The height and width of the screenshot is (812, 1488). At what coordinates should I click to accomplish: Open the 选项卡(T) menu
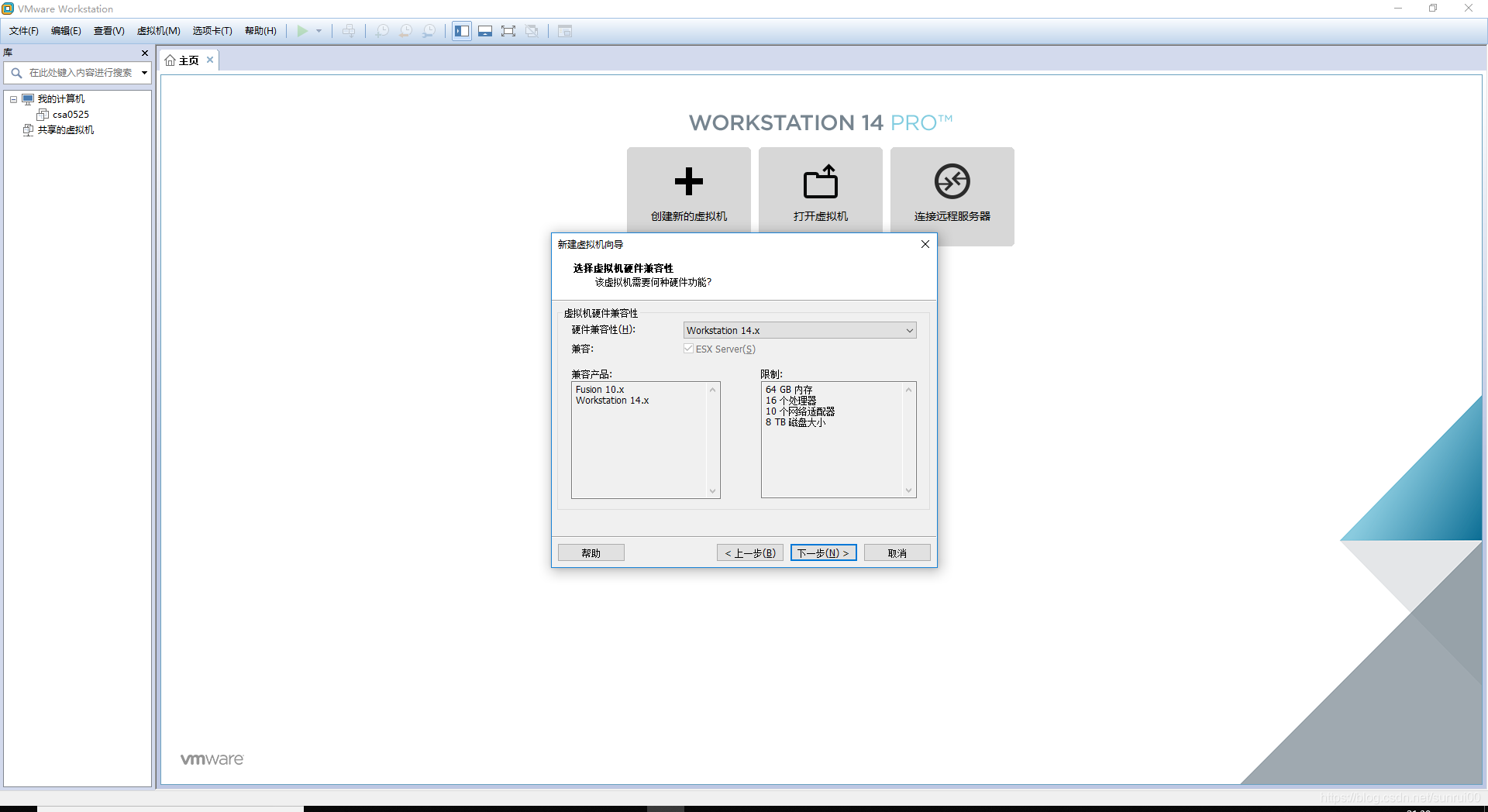(212, 31)
